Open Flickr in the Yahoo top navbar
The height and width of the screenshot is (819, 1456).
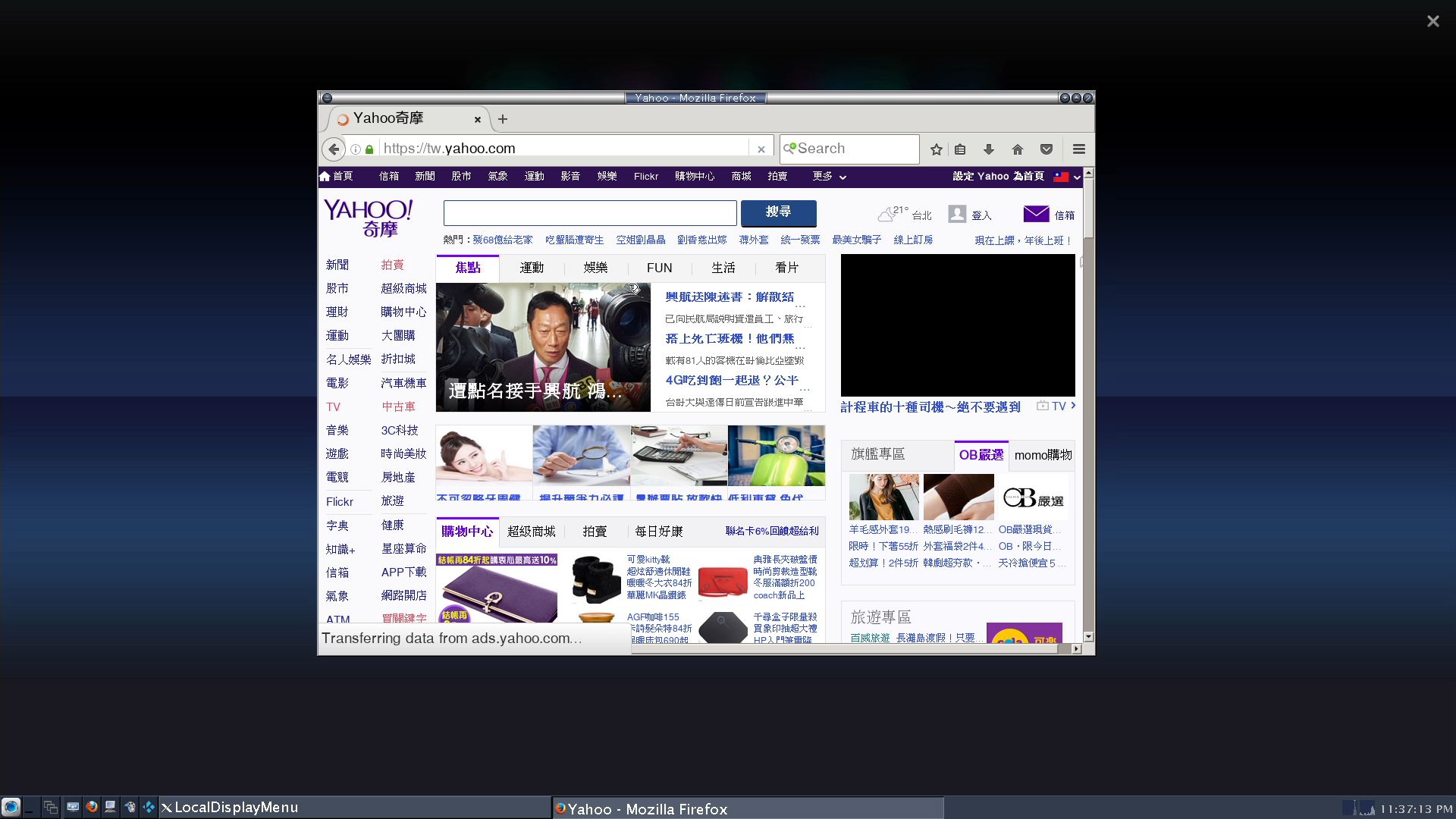coord(646,177)
